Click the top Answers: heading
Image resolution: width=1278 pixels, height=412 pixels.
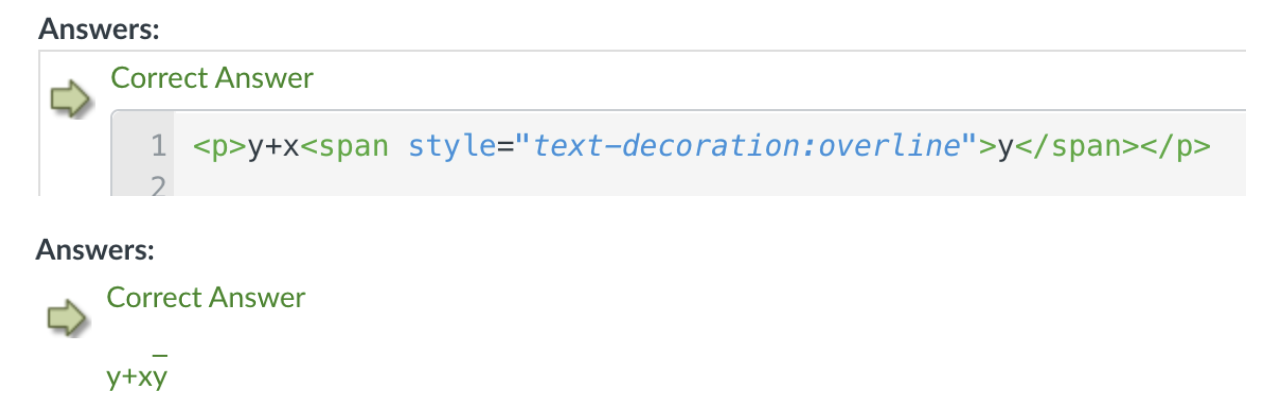pyautogui.click(x=100, y=29)
